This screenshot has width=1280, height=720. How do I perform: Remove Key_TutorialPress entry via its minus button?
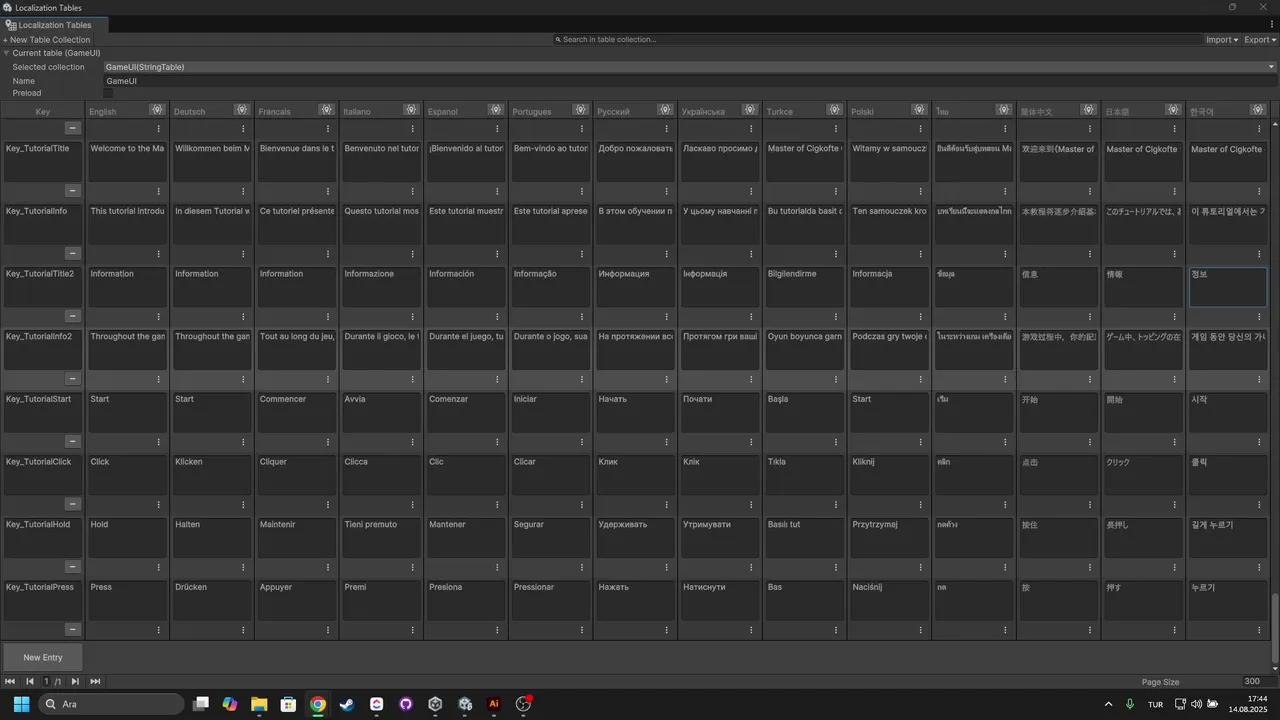[x=72, y=629]
